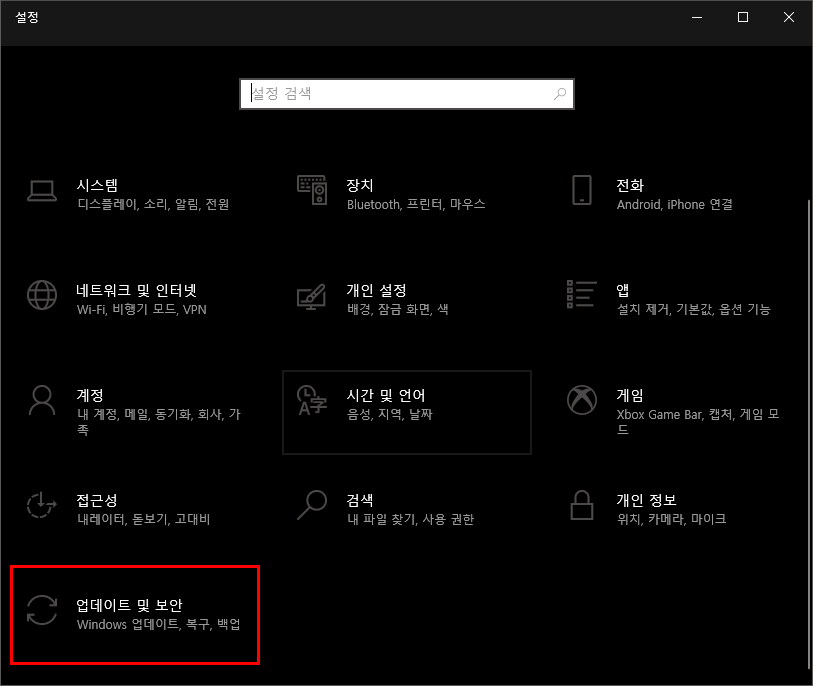Image resolution: width=813 pixels, height=686 pixels.
Task: Close the 설정 window
Action: click(789, 17)
